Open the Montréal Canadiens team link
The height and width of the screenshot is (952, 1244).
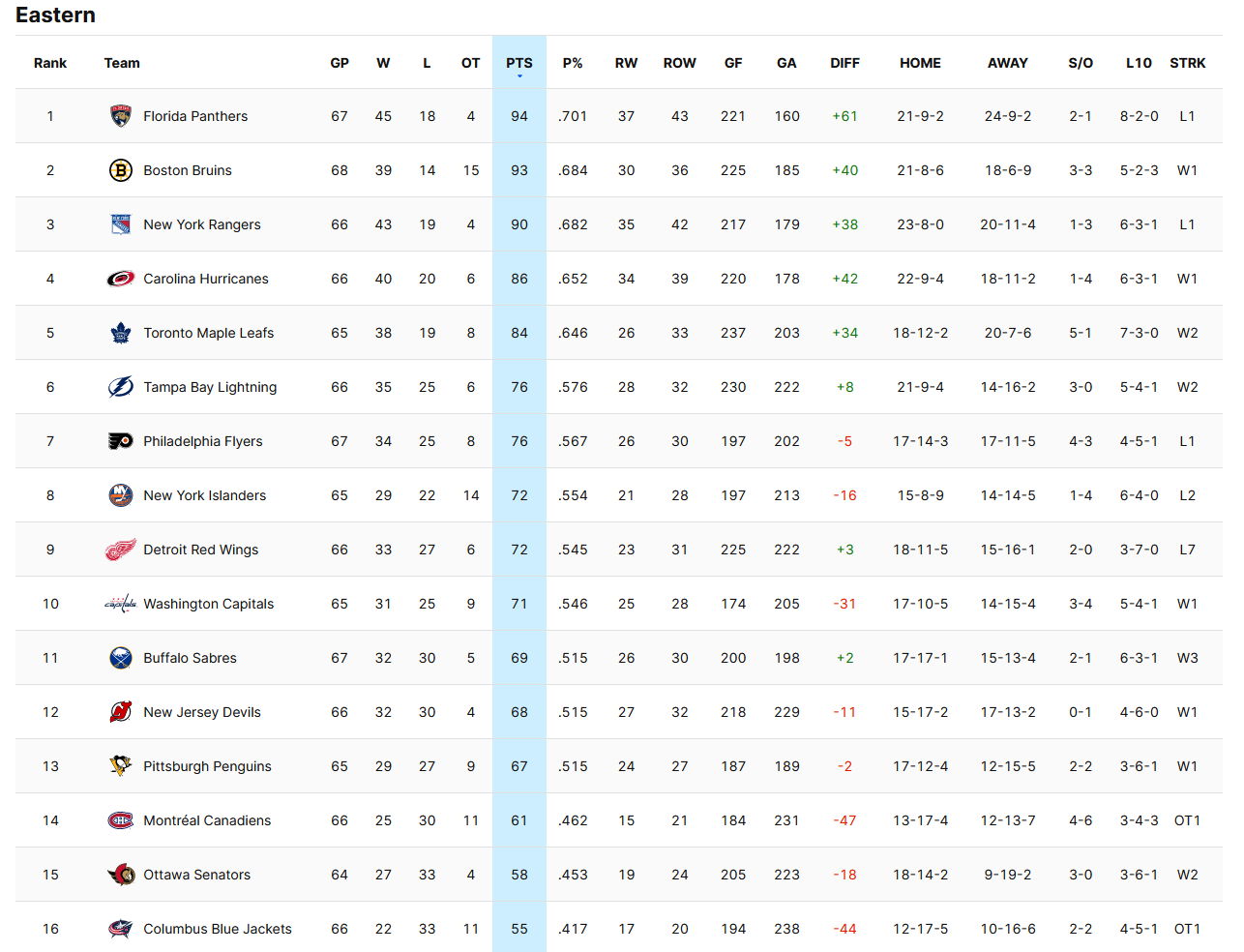207,820
